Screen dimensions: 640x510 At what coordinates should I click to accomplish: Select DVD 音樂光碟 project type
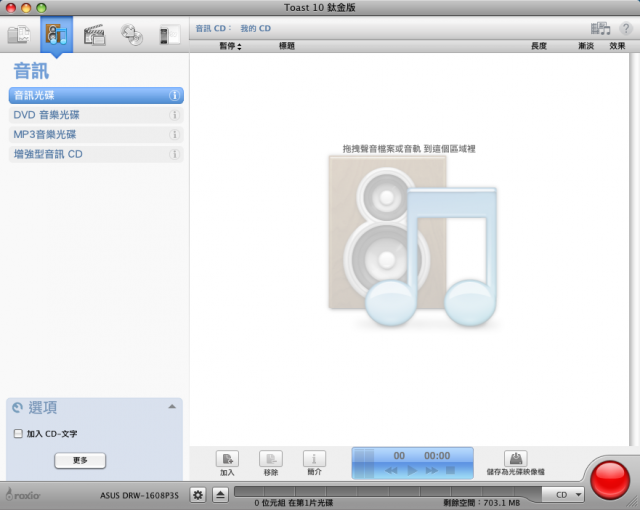pyautogui.click(x=96, y=115)
